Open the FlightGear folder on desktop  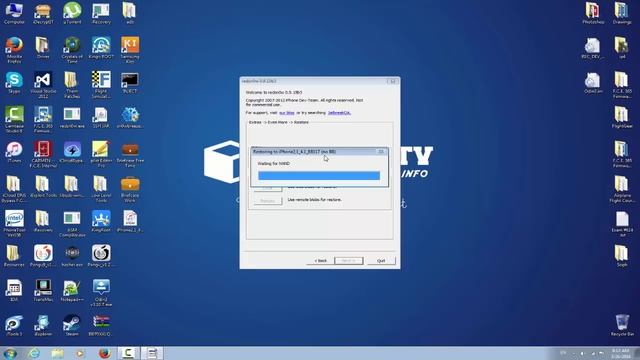tap(622, 118)
